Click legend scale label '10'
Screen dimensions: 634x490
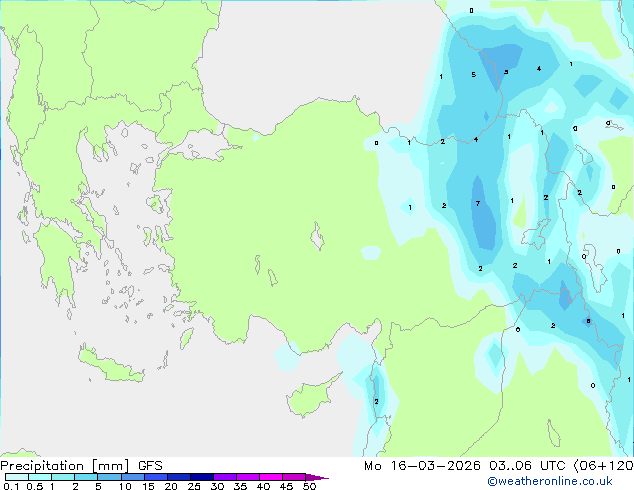point(125,486)
